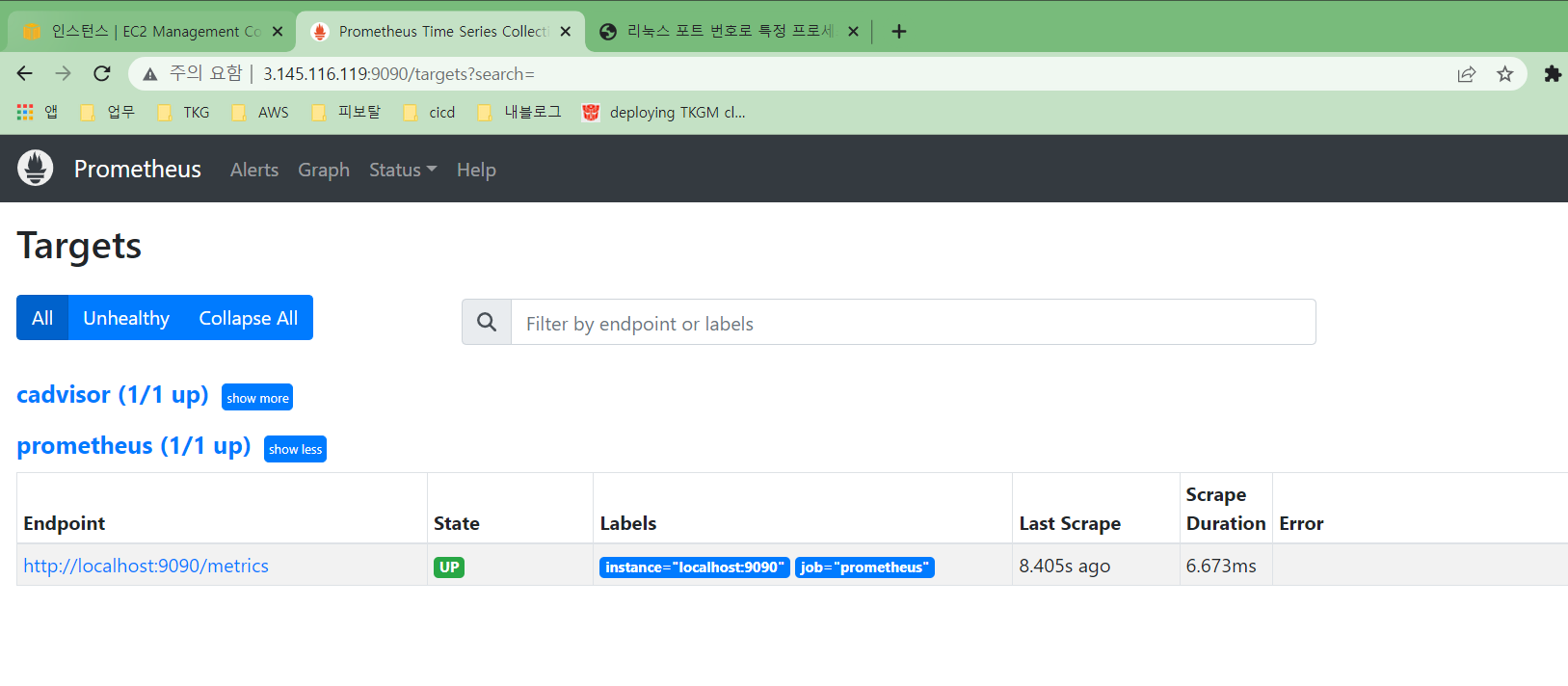
Task: Click the share page icon in address bar
Action: 1467,74
